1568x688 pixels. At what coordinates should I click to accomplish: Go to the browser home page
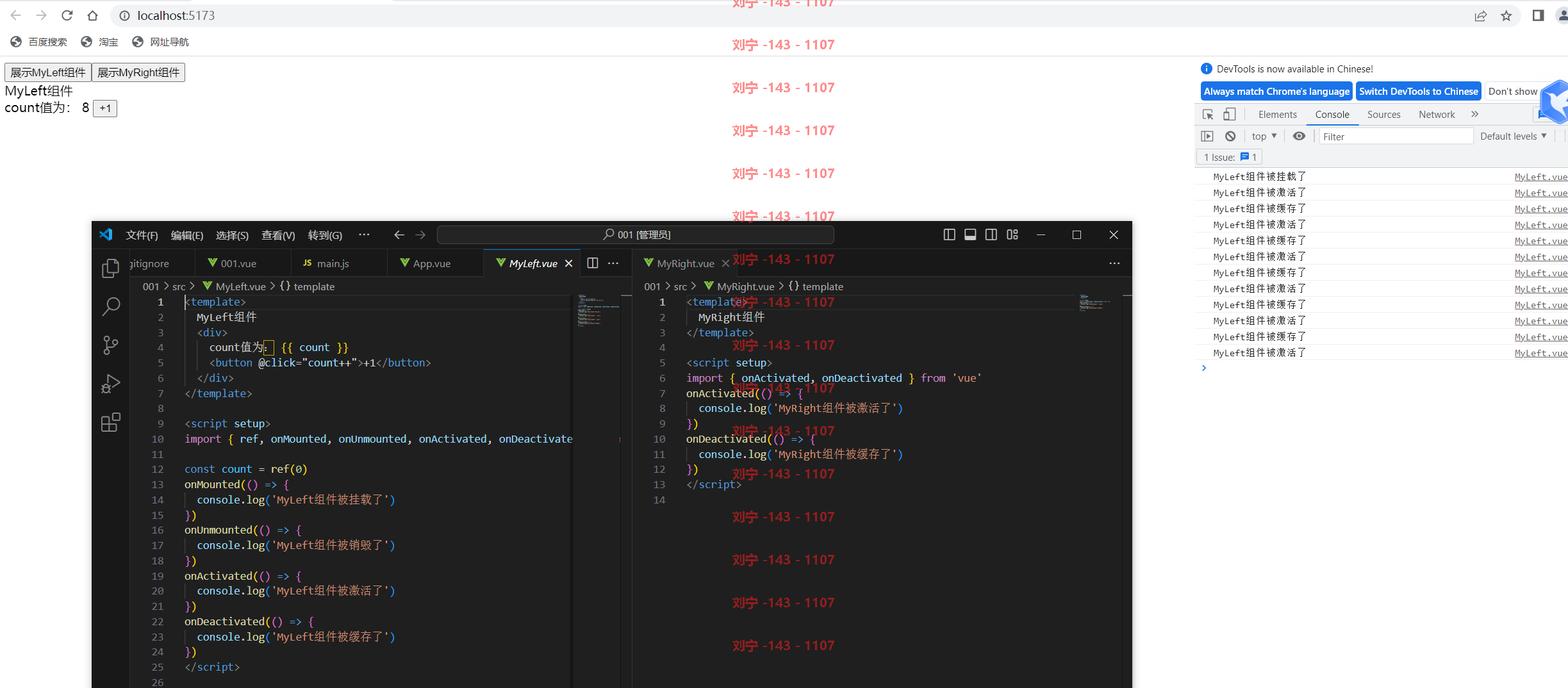point(92,15)
